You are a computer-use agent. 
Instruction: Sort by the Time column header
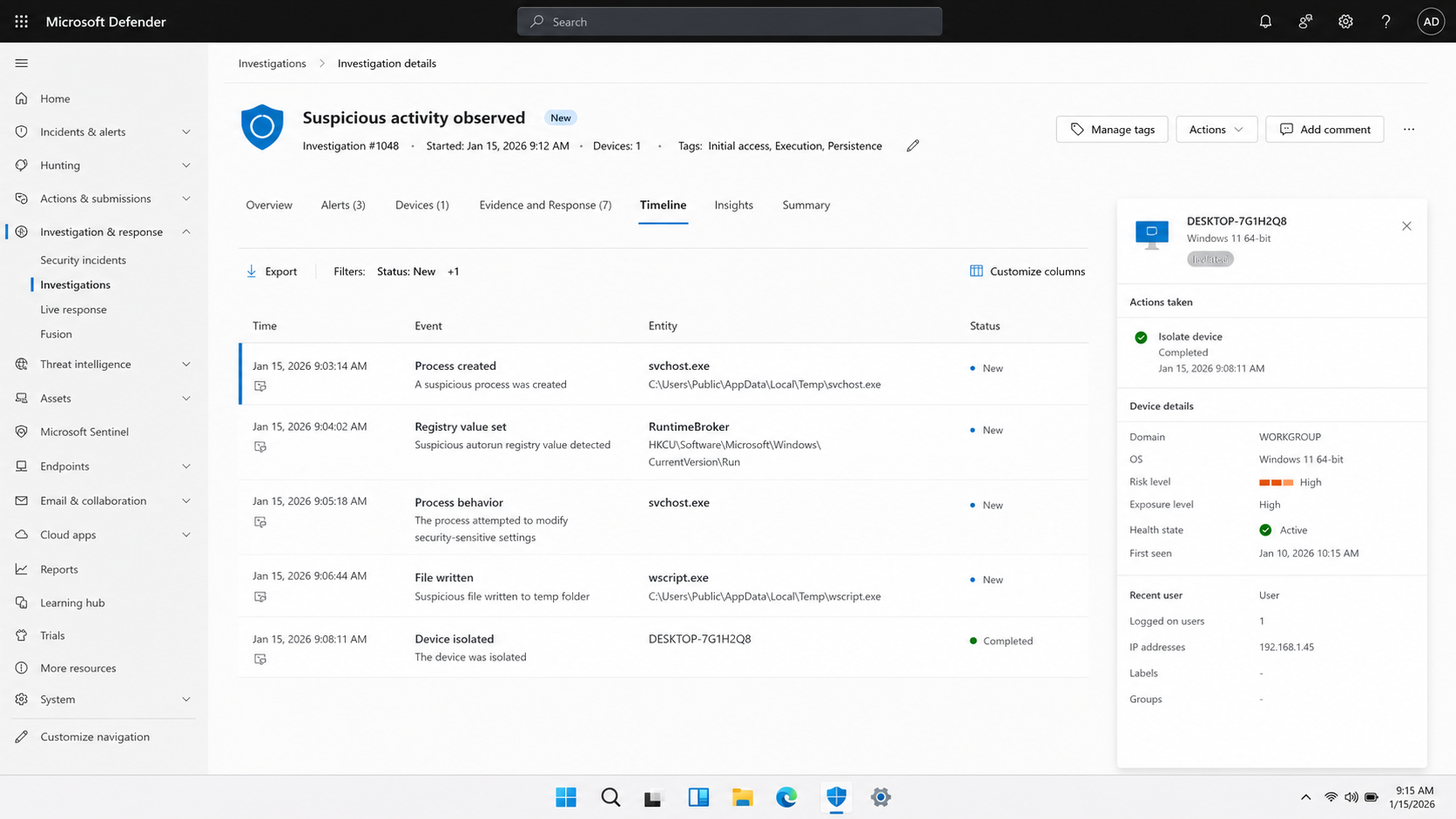tap(265, 326)
